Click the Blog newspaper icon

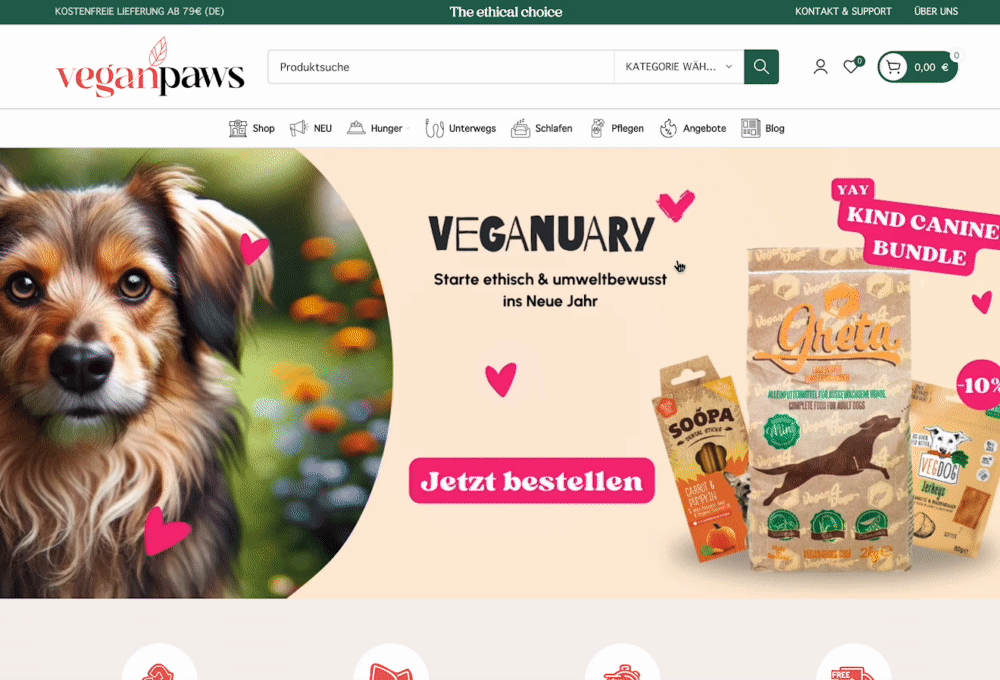751,128
